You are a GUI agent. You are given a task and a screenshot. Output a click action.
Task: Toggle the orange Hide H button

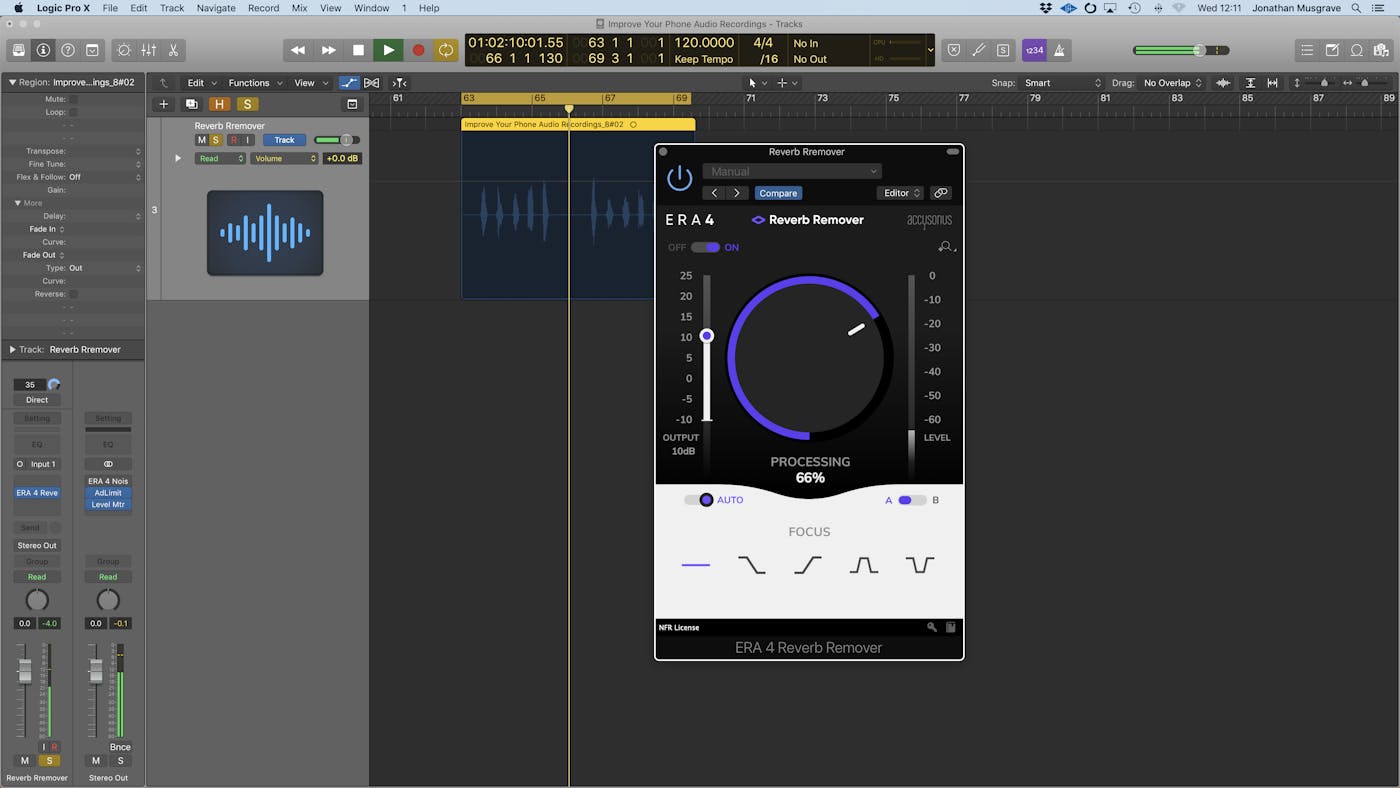(220, 104)
